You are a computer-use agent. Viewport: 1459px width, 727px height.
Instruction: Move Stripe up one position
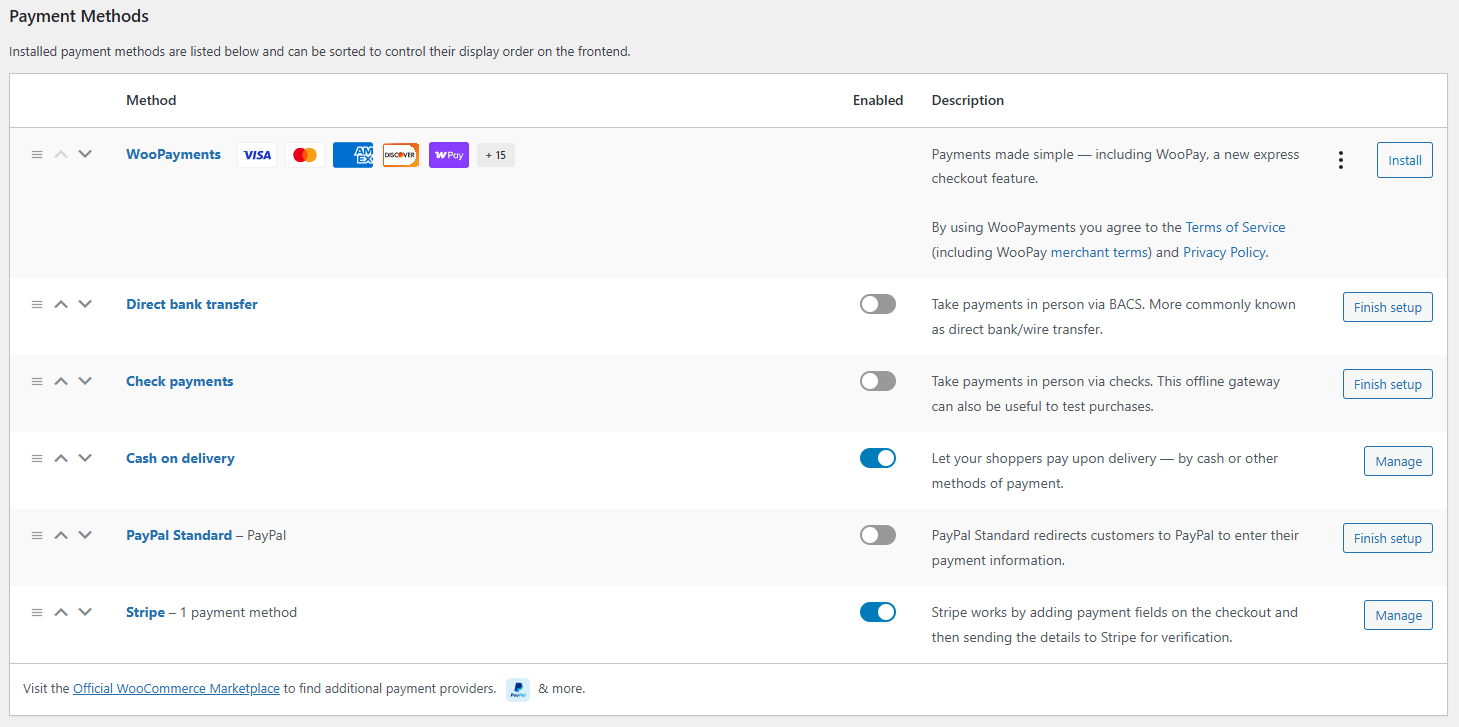coord(61,612)
